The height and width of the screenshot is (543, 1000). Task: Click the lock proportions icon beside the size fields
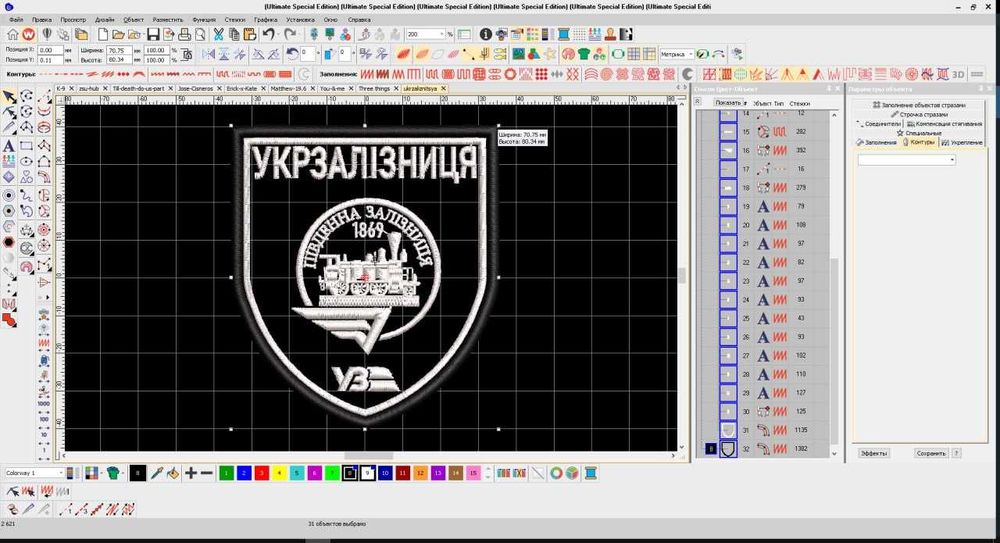(187, 55)
